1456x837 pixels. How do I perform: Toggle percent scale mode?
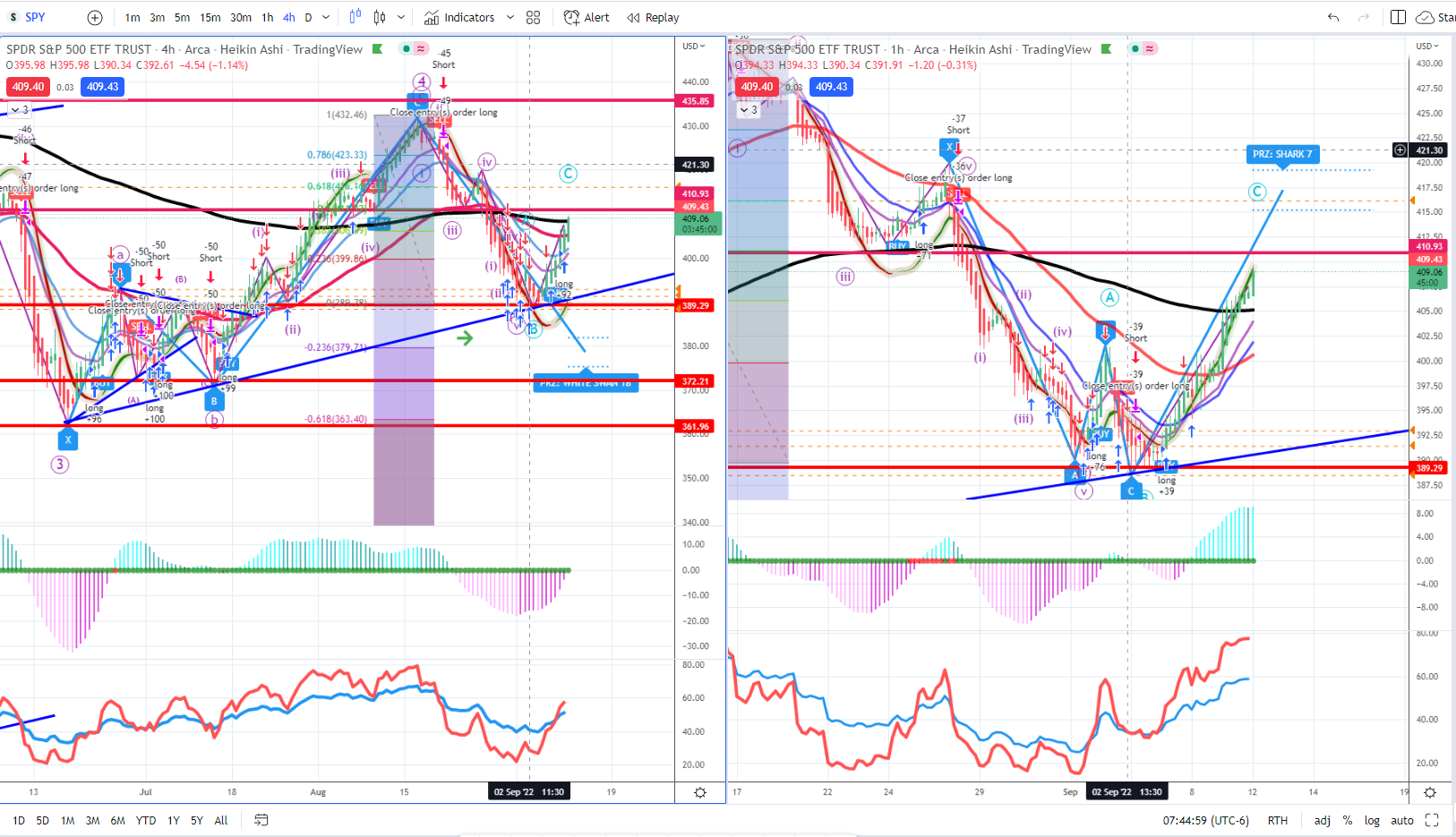pos(1348,820)
